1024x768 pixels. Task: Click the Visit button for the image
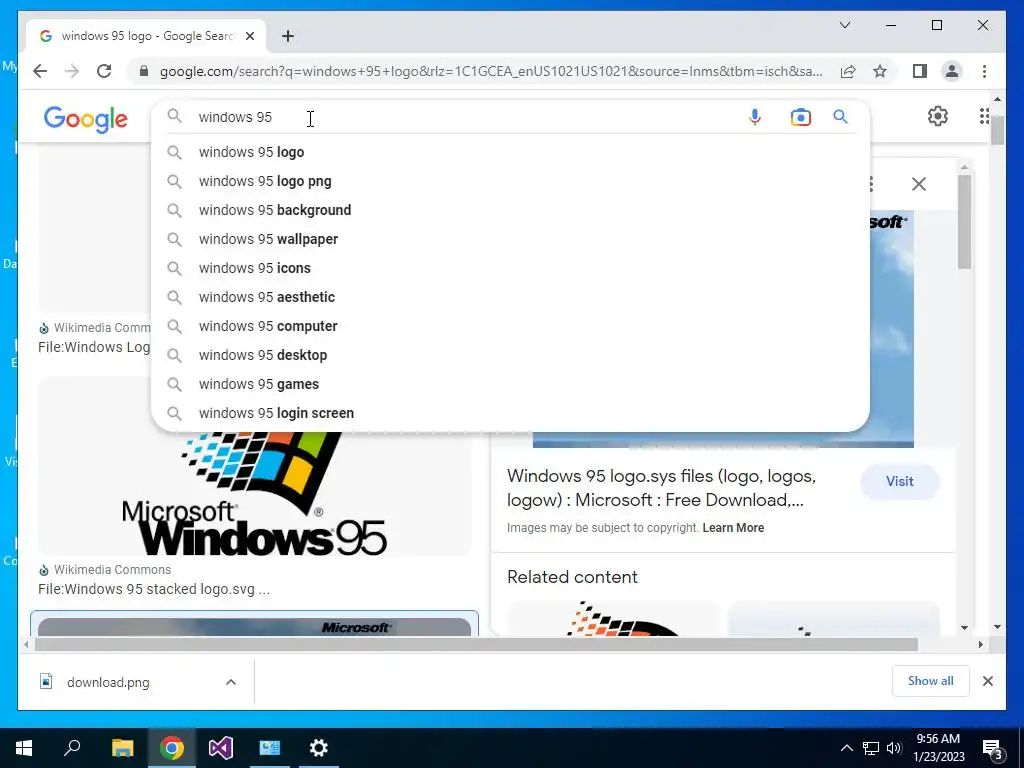pos(899,481)
